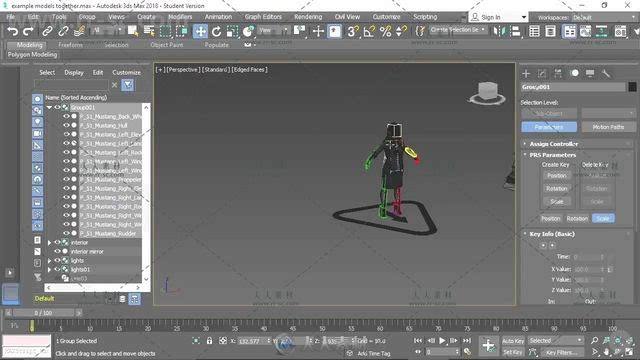Enable Auto Key mode
The width and height of the screenshot is (640, 360).
(x=513, y=341)
